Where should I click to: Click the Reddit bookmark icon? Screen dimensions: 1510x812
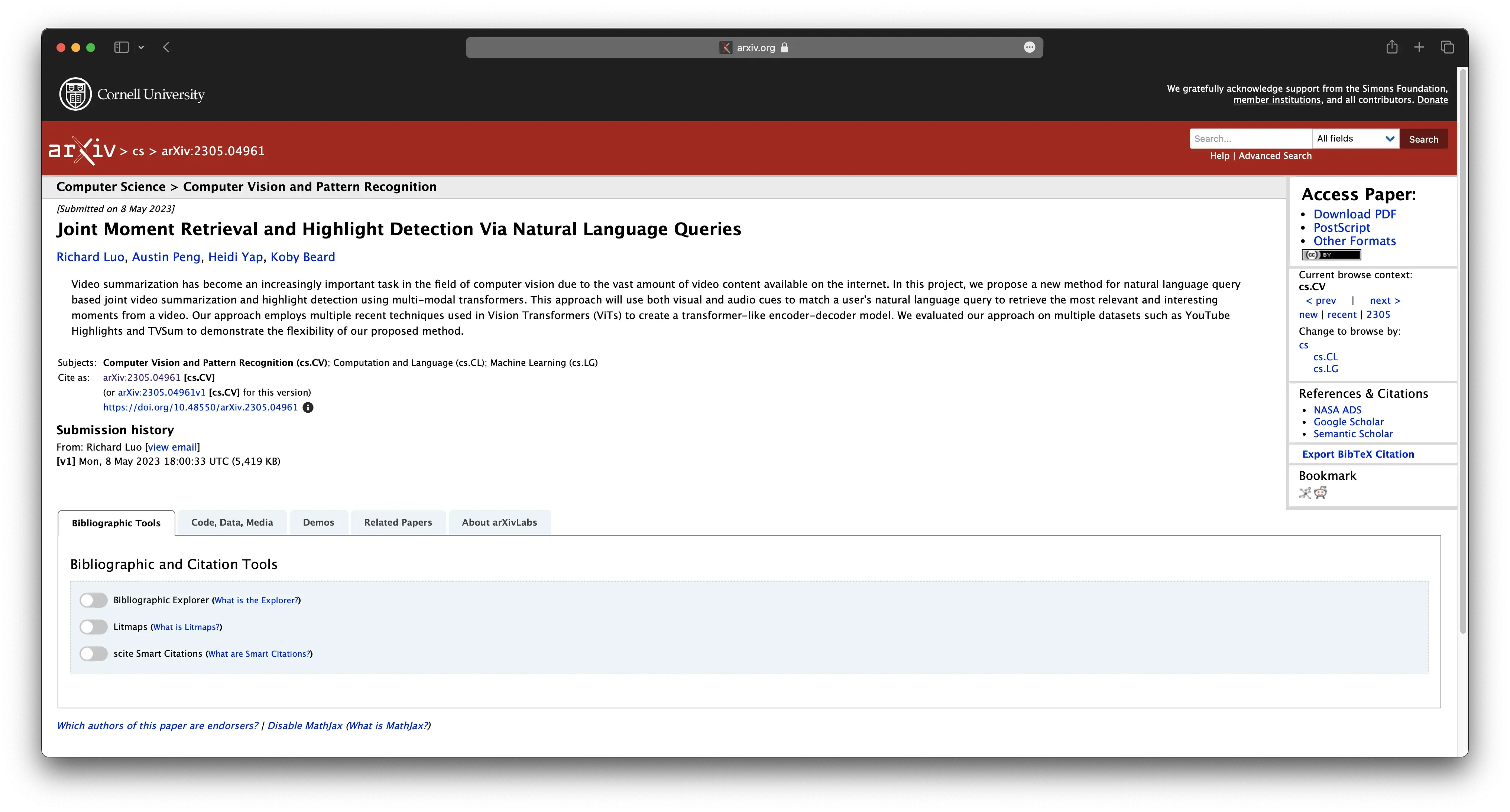[x=1320, y=493]
